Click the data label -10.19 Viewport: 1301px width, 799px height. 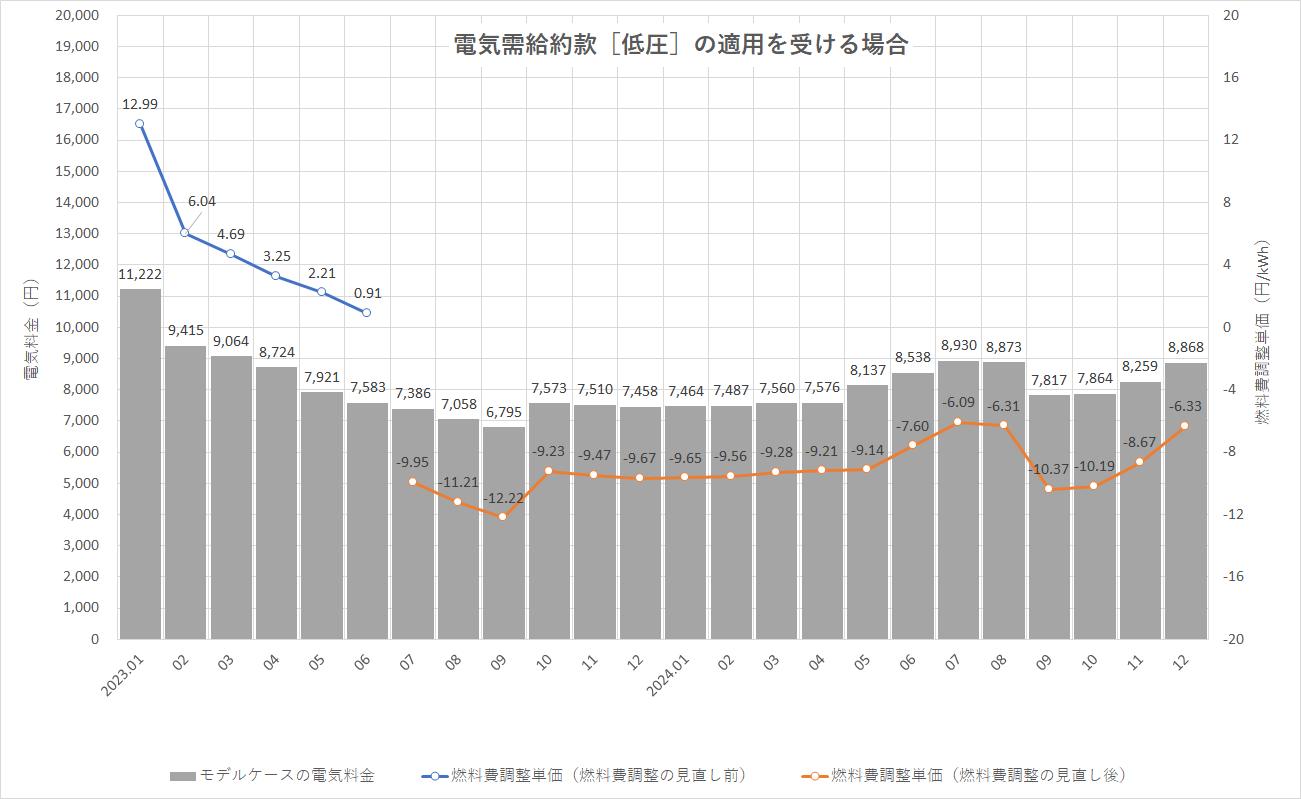point(1094,465)
